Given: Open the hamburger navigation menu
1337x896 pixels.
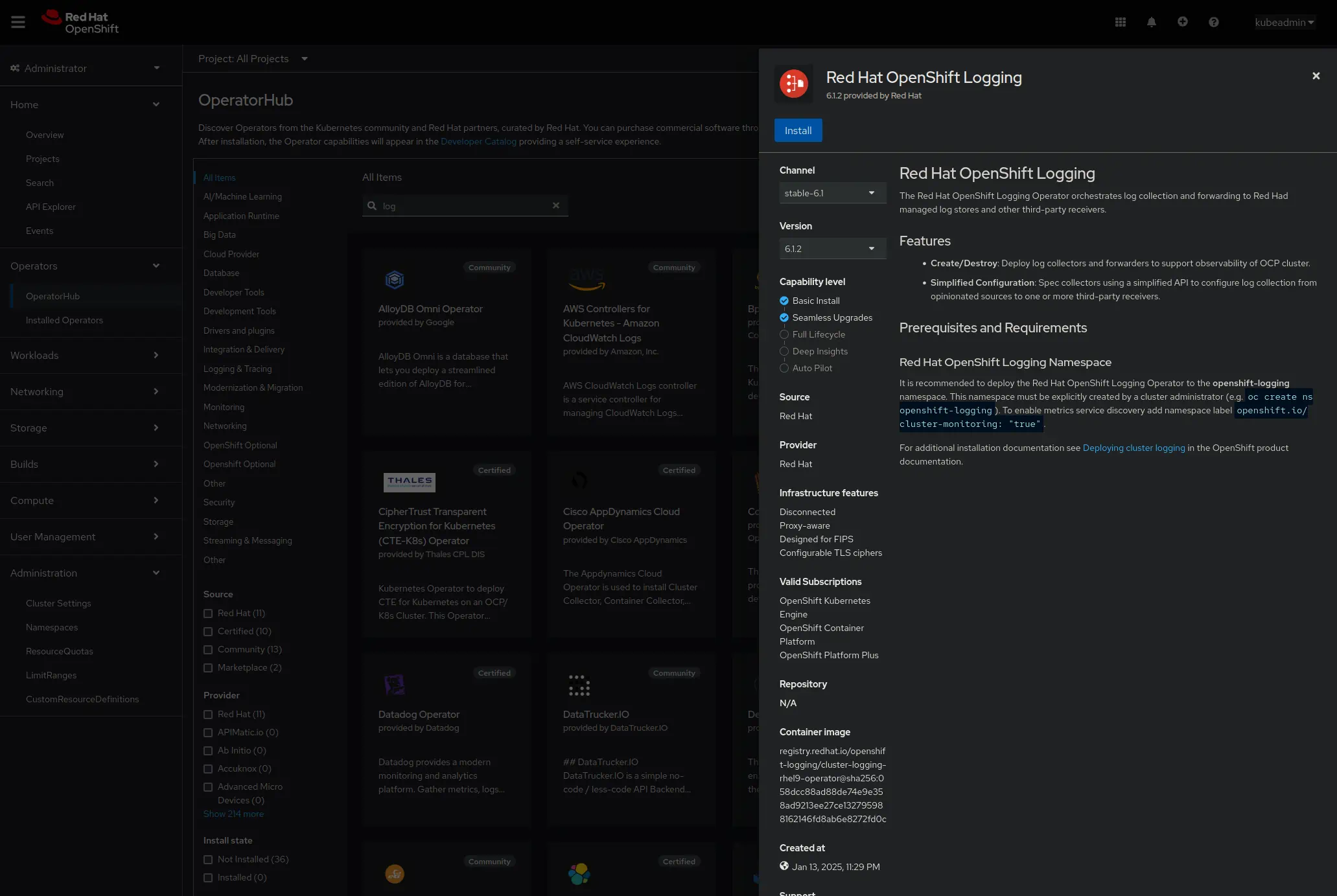Looking at the screenshot, I should [18, 22].
